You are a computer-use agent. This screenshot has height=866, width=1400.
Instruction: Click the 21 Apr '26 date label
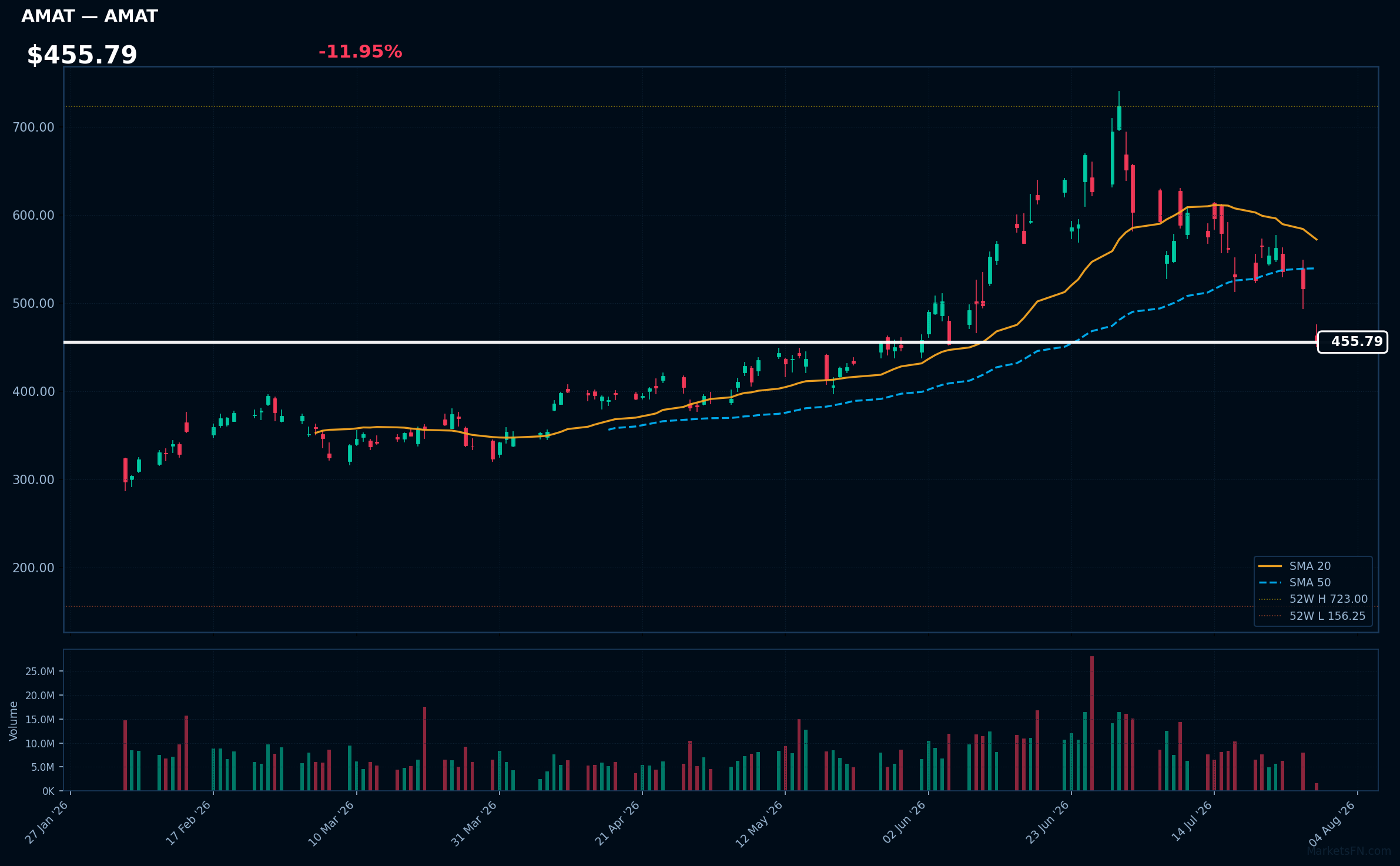pyautogui.click(x=618, y=823)
